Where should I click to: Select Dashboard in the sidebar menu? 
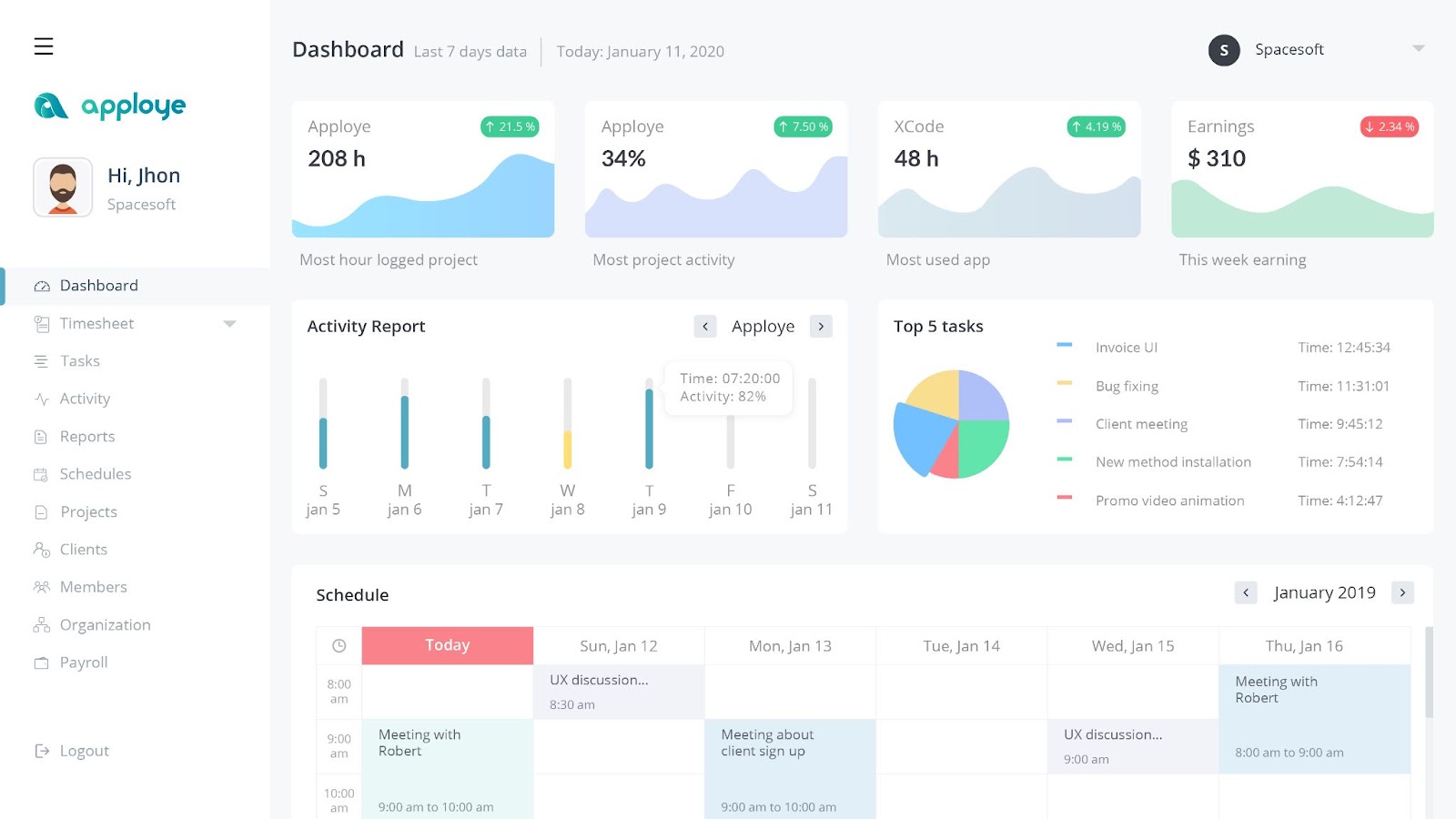pos(98,285)
